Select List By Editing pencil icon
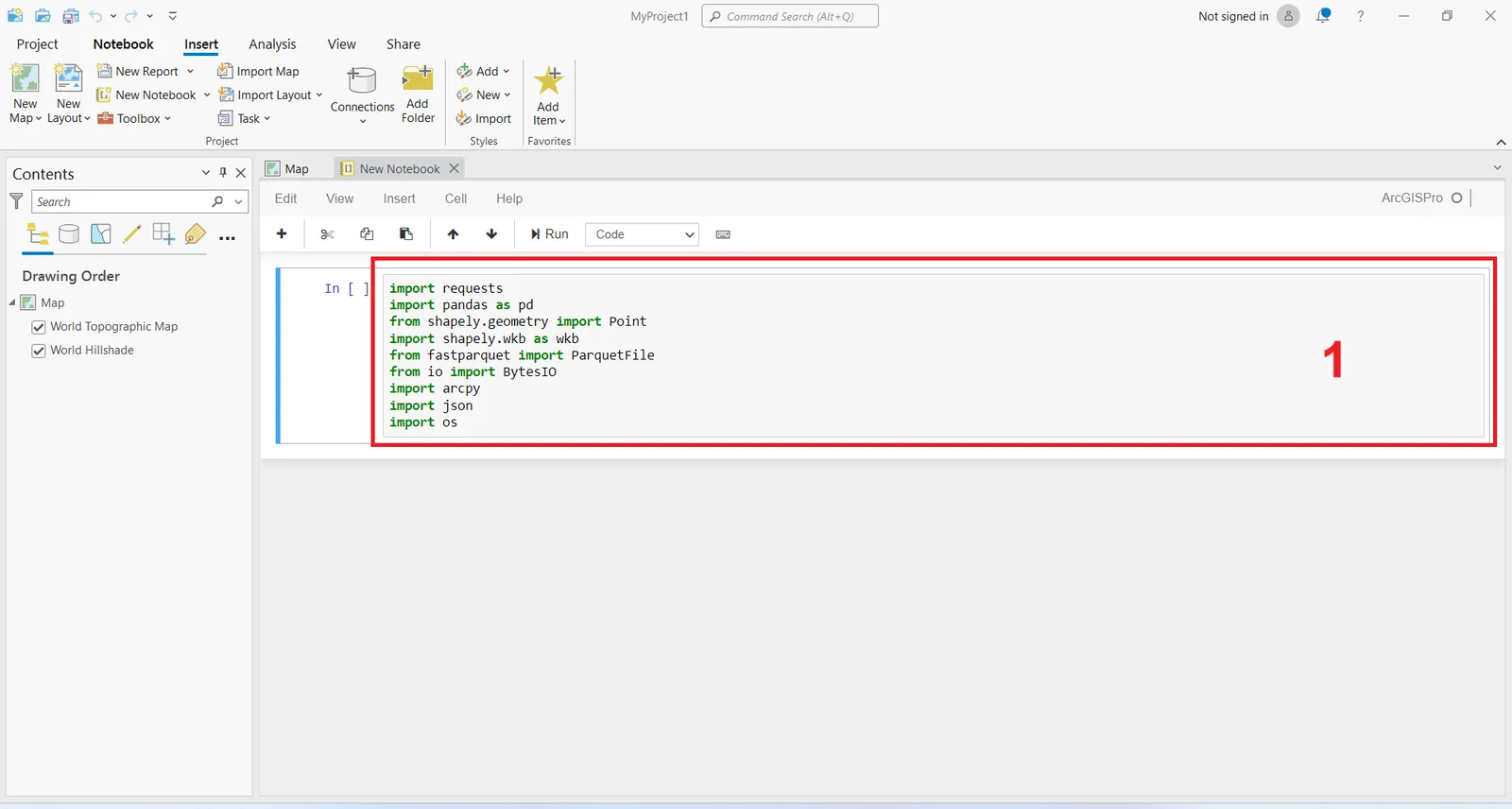 pos(132,233)
